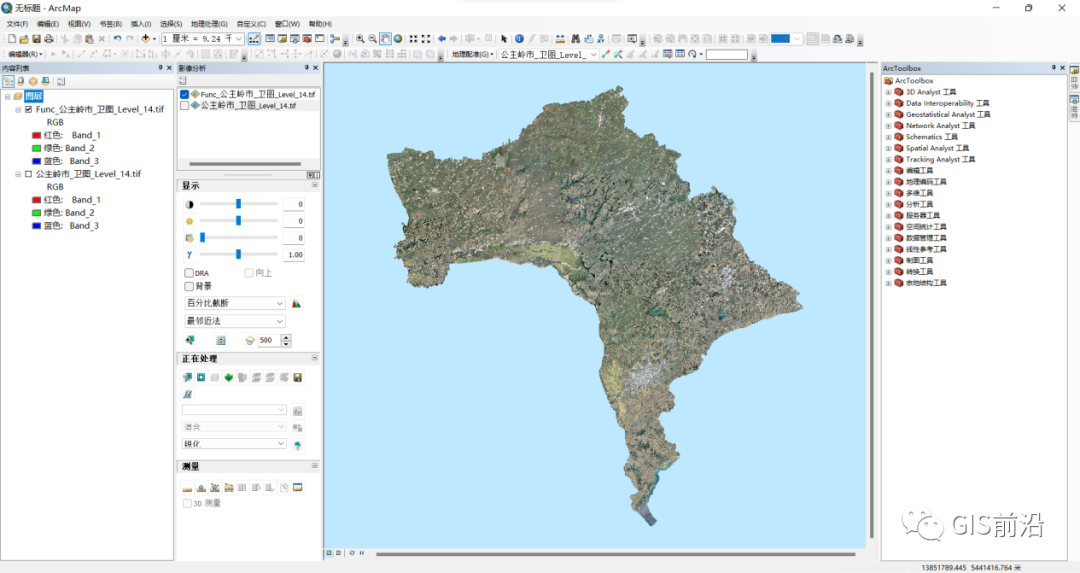Click the Export raster save icon
Screen dimensions: 1080x573
coord(298,377)
